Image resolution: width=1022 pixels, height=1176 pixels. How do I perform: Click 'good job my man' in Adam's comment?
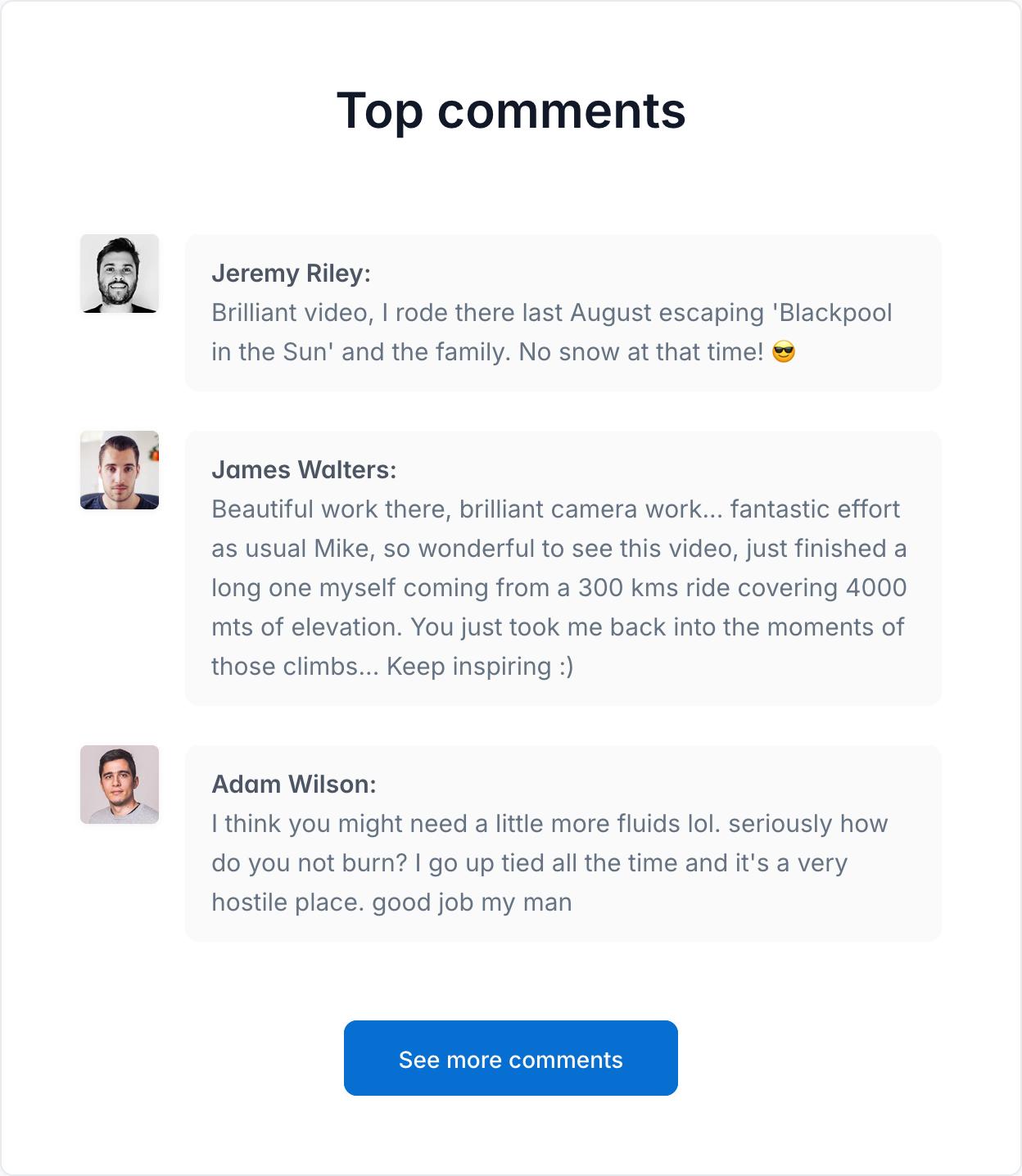(472, 902)
